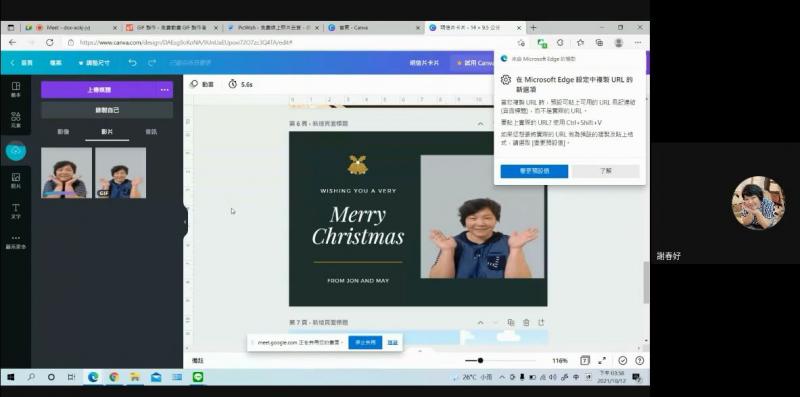Screen dimensions: 800x397
Task: Open the More options in Canva sidebar
Action: (x=16, y=241)
